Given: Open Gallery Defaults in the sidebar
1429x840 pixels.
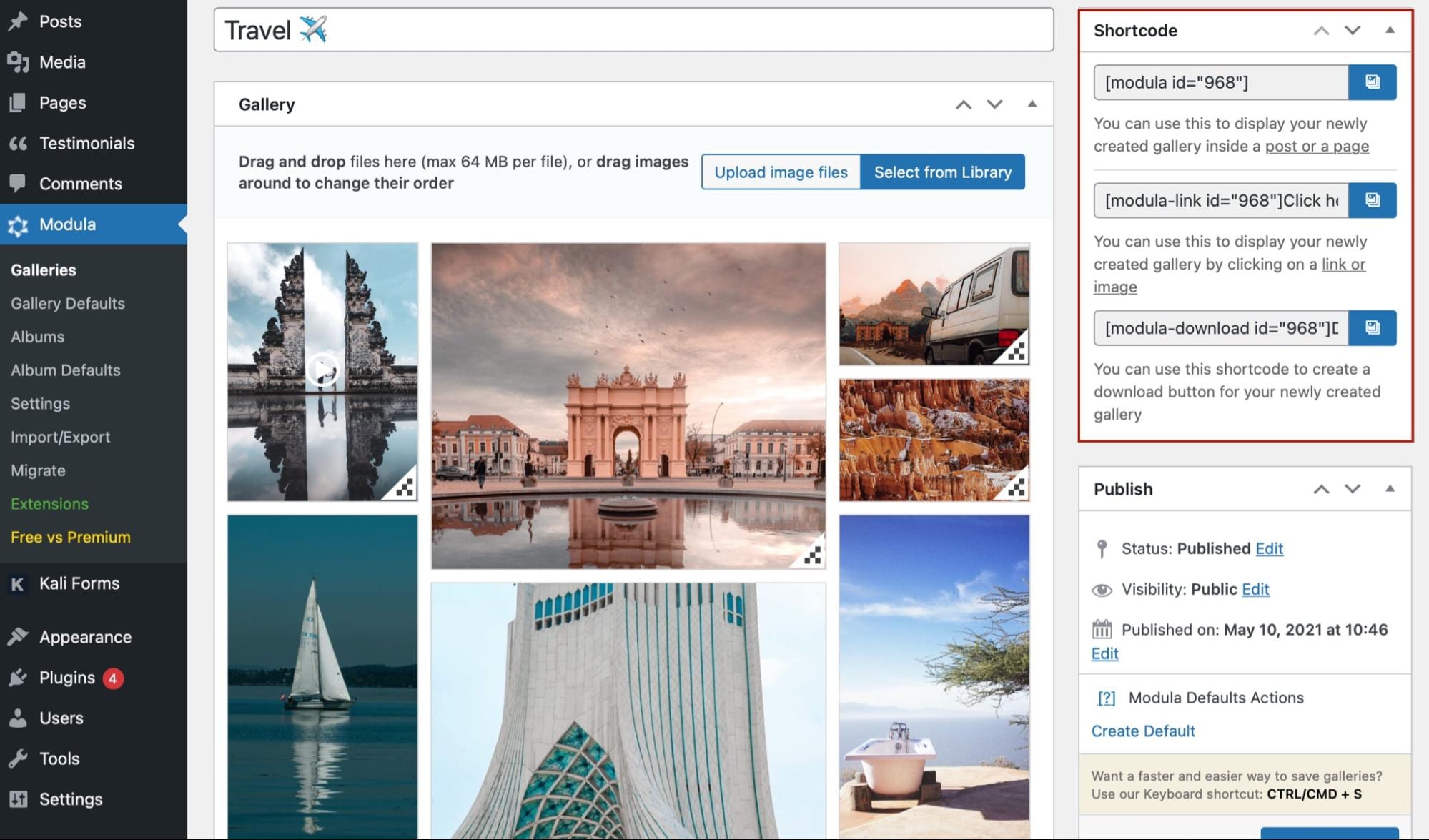Looking at the screenshot, I should click(66, 303).
